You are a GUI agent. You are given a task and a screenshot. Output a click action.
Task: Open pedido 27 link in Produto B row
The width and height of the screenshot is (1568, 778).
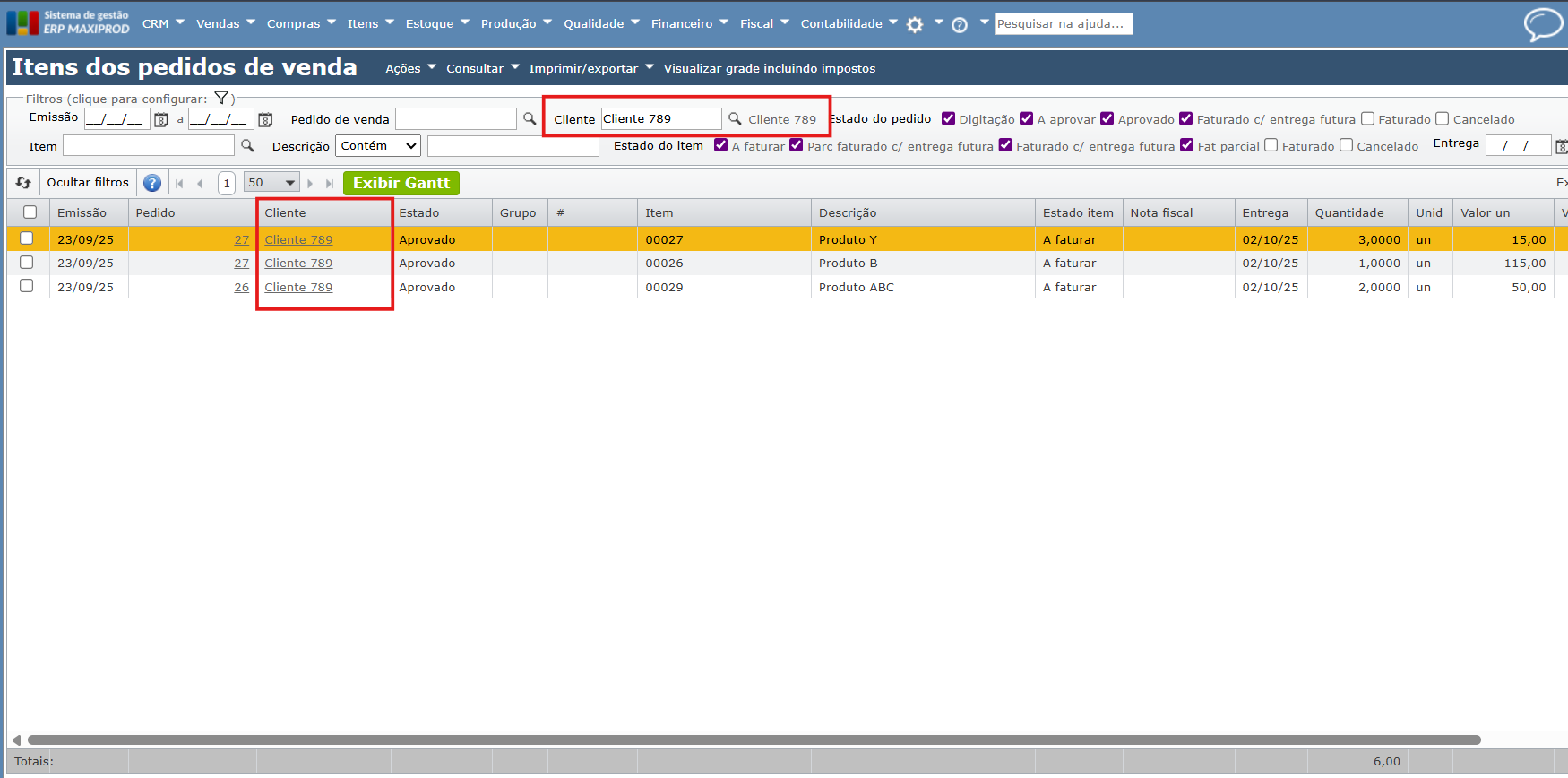click(242, 263)
